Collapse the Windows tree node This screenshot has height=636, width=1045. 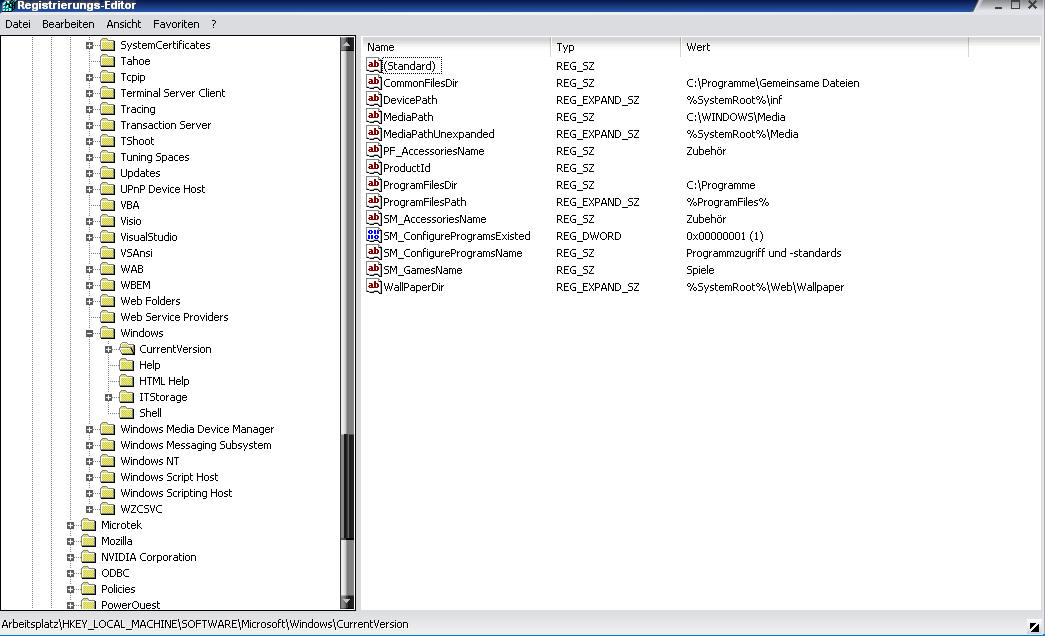[89, 333]
